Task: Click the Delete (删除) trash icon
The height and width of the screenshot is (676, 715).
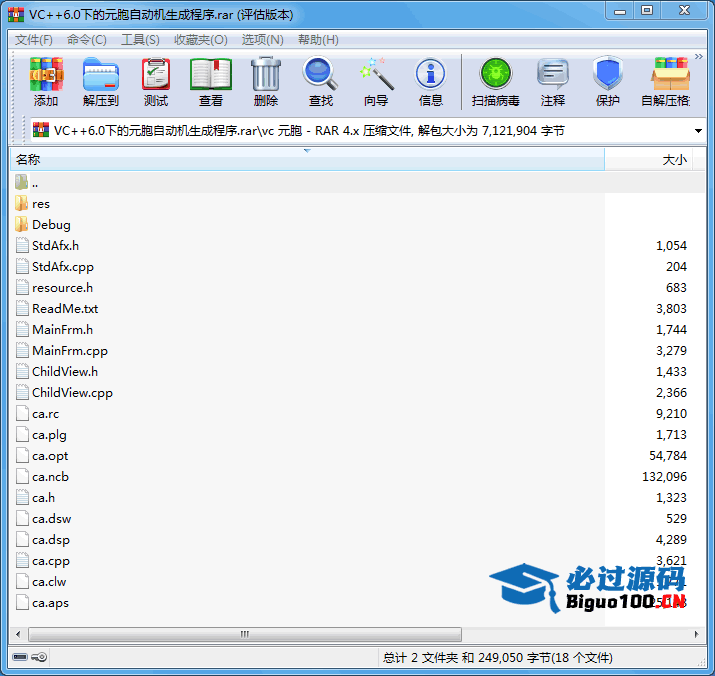Action: [x=266, y=82]
